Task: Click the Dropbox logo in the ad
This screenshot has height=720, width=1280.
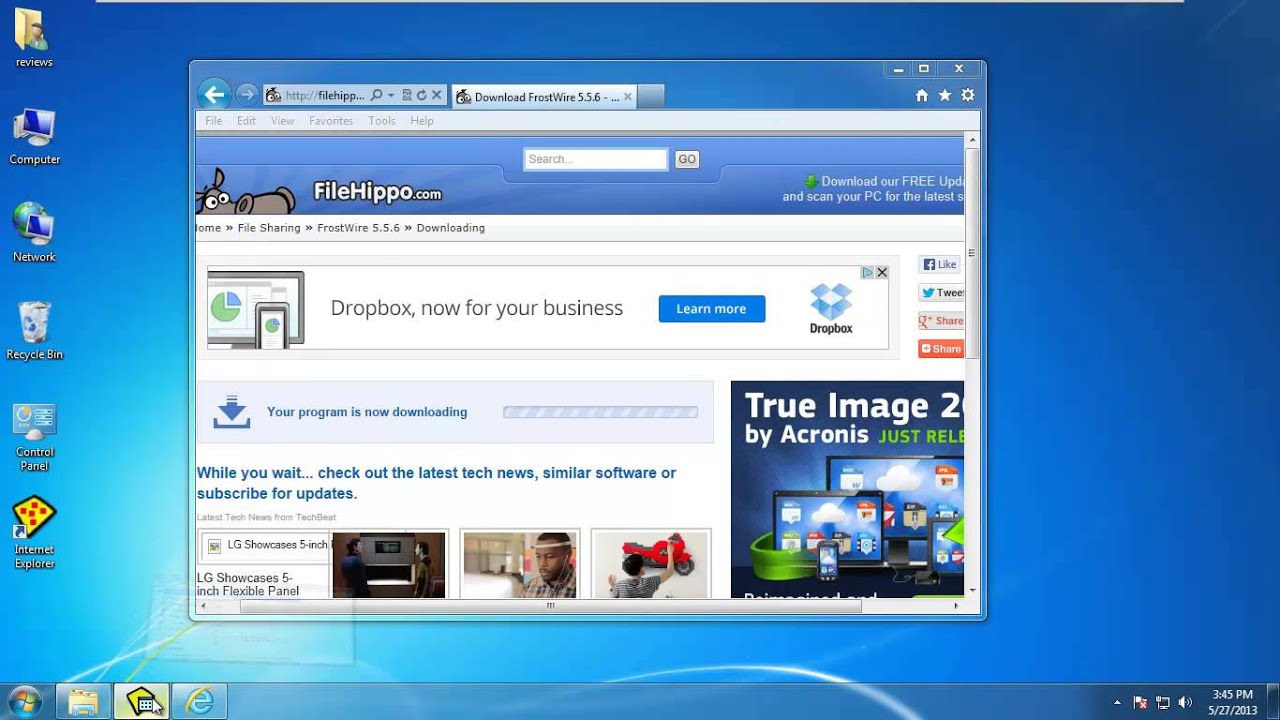Action: pyautogui.click(x=831, y=309)
